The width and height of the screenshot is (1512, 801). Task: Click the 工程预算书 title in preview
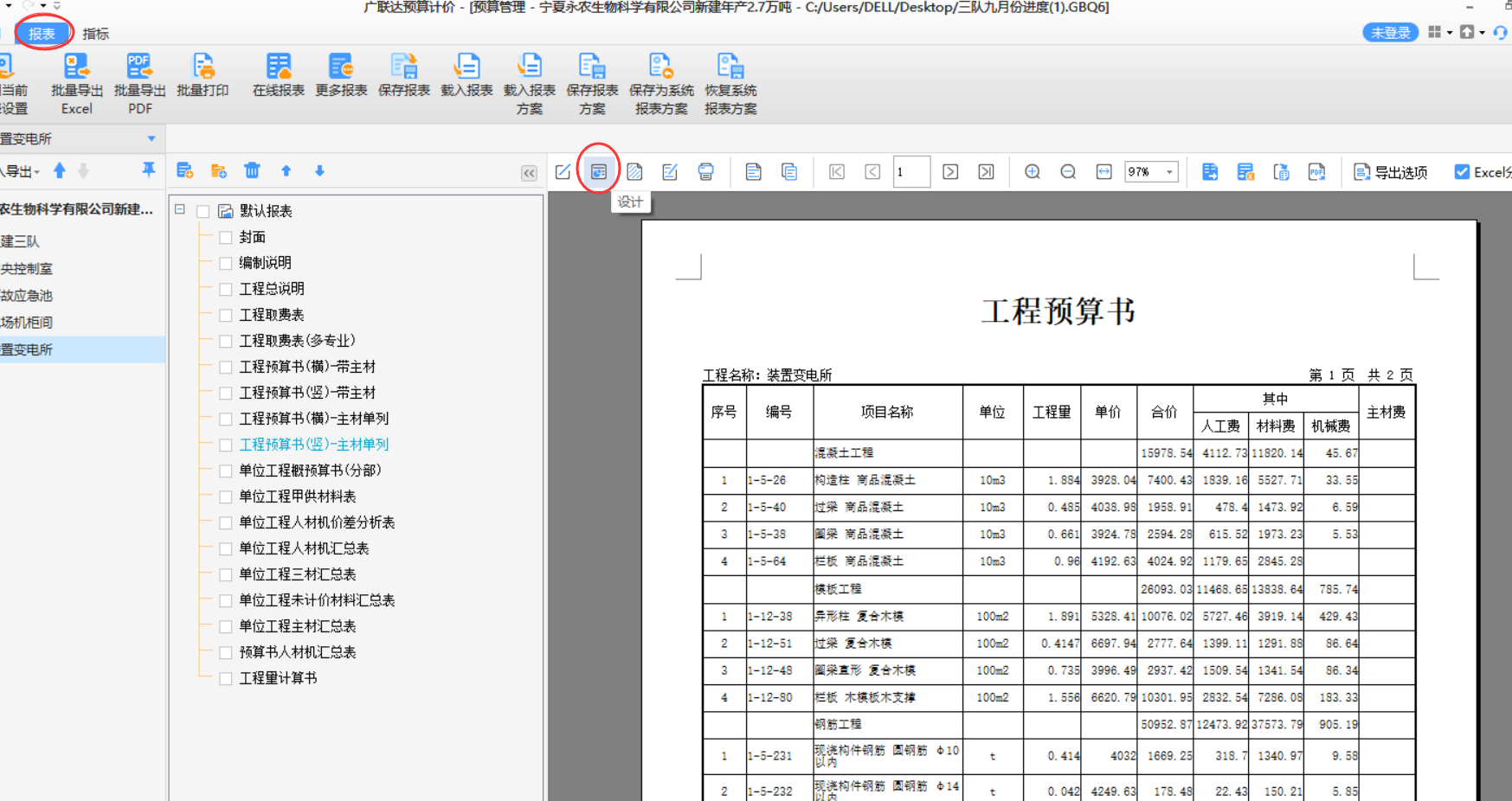pyautogui.click(x=1058, y=311)
